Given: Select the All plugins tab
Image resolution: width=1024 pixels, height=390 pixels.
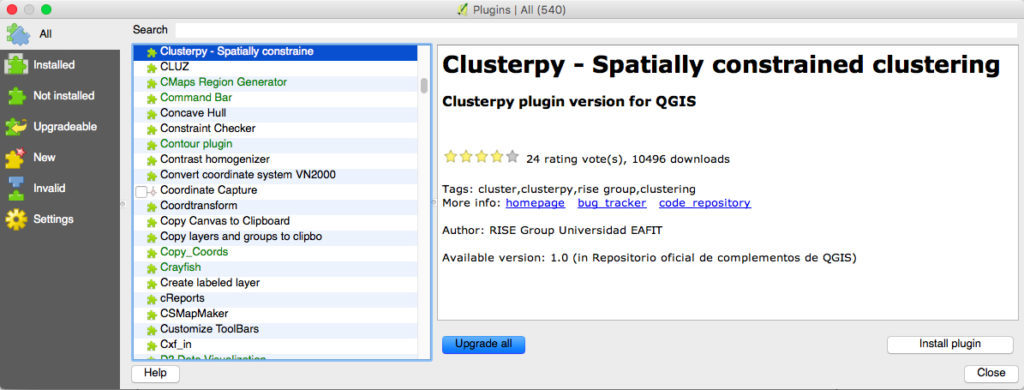Looking at the screenshot, I should [x=60, y=34].
